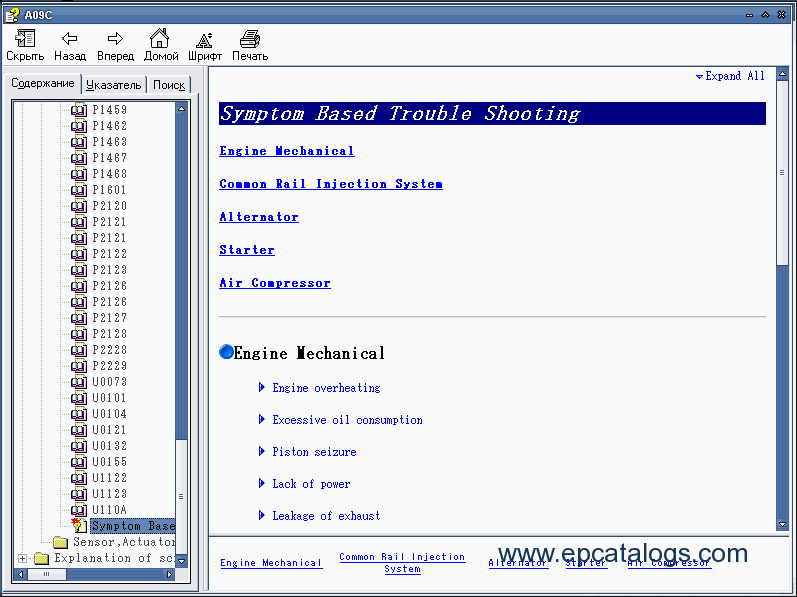
Task: Click the book icon beside U110A
Action: coord(79,510)
